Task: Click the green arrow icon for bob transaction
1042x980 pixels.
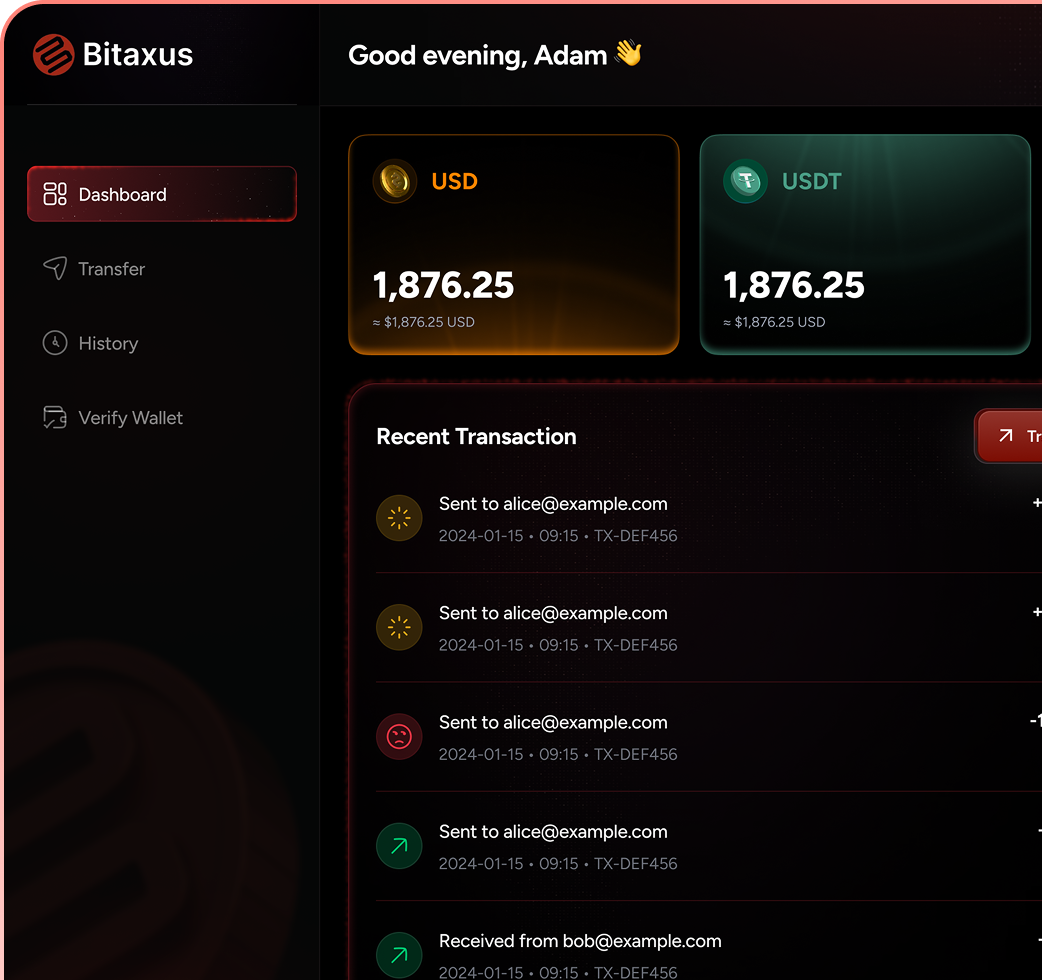Action: click(x=399, y=955)
